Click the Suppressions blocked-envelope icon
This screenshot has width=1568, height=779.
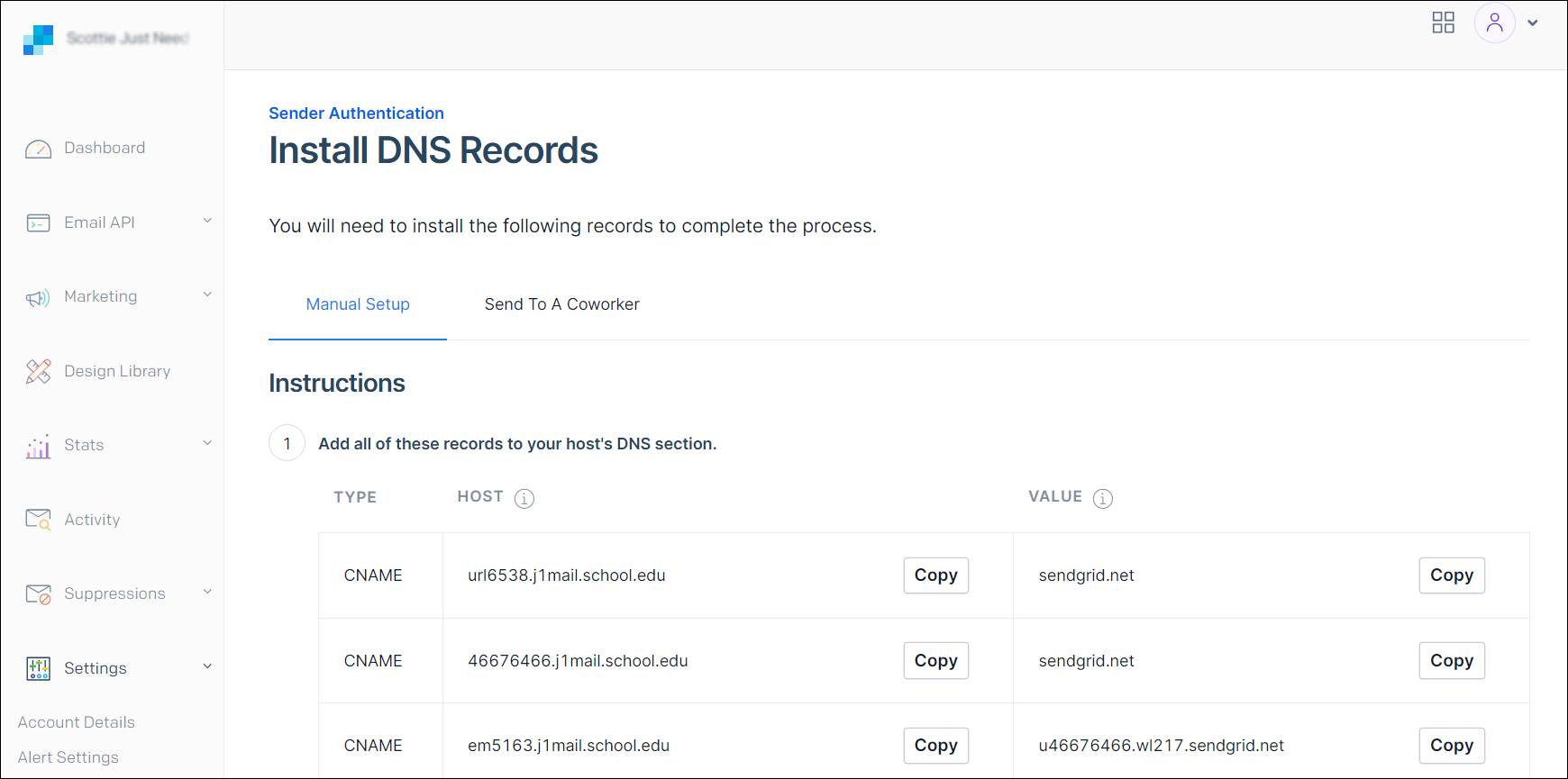coord(38,594)
